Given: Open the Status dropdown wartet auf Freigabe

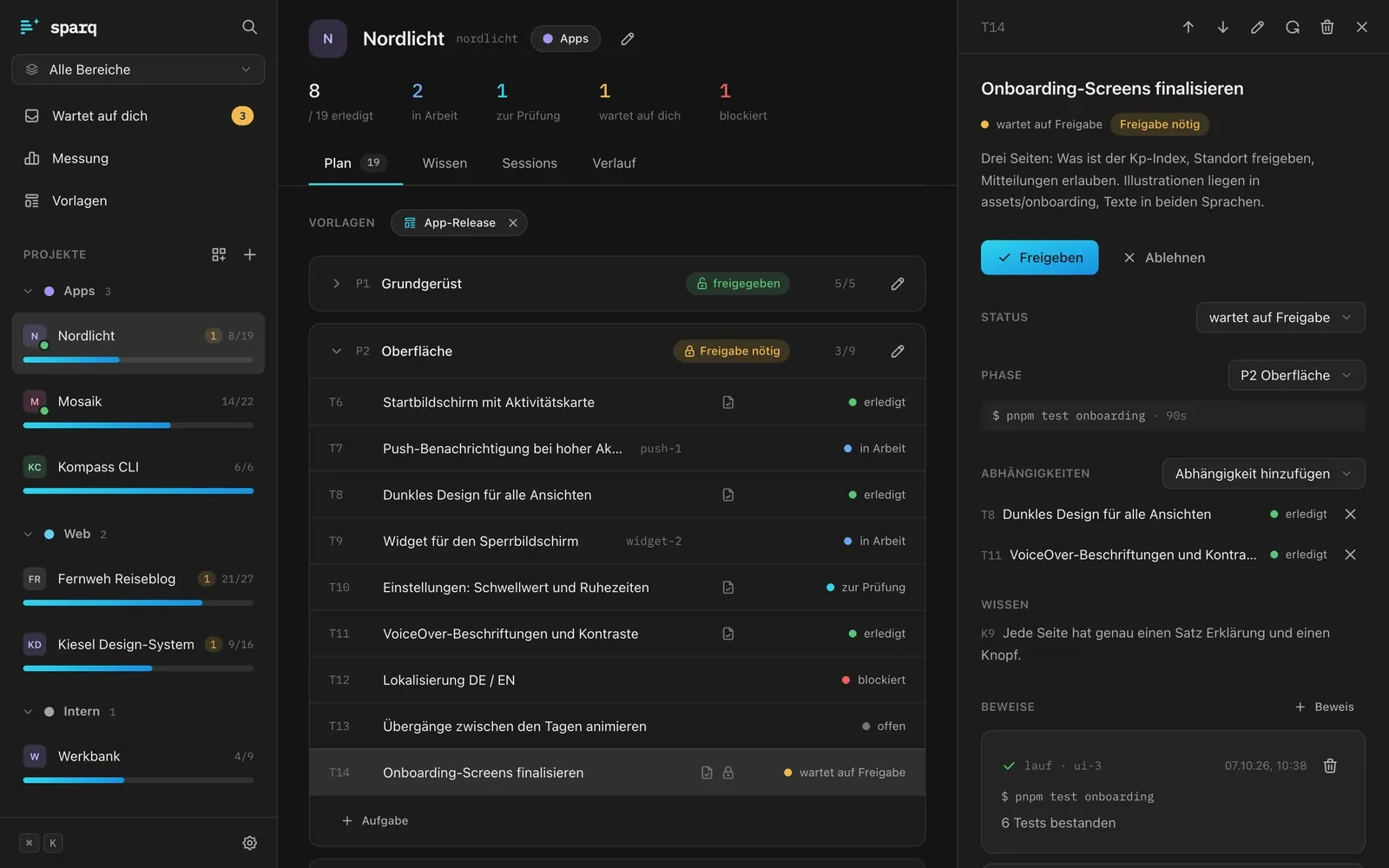Looking at the screenshot, I should [x=1280, y=318].
